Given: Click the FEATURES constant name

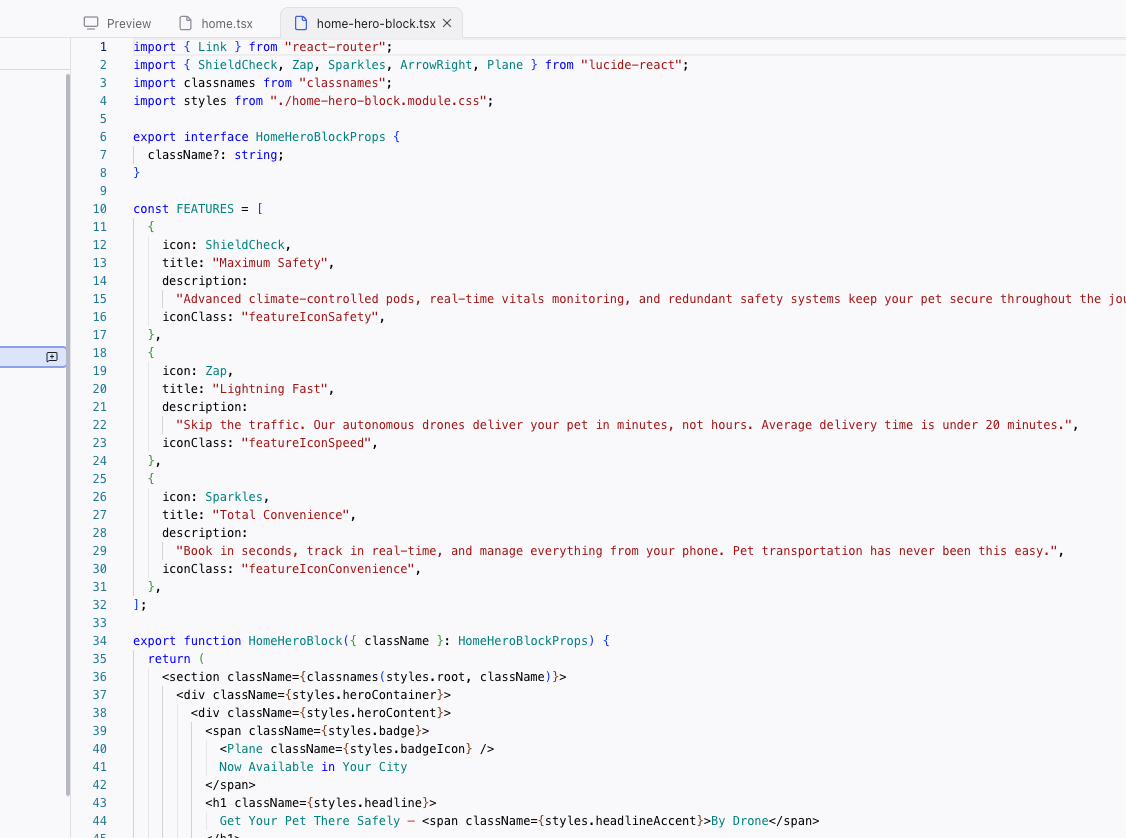Looking at the screenshot, I should [x=205, y=208].
